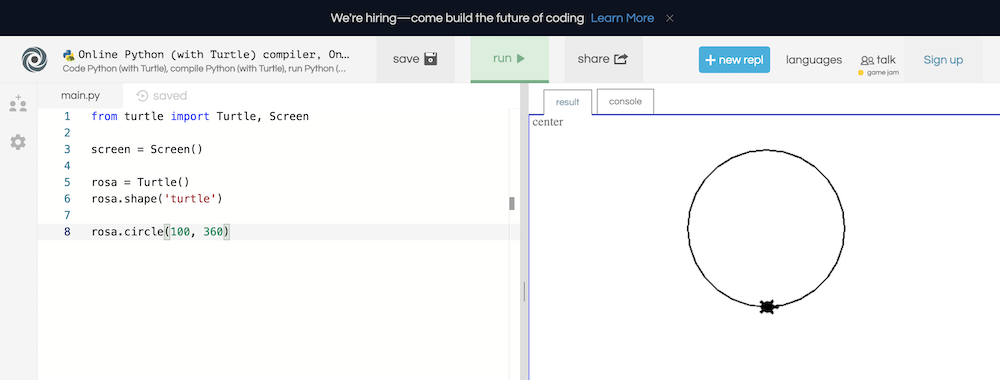The image size is (1000, 380).
Task: Open the Learn More link
Action: click(x=622, y=18)
